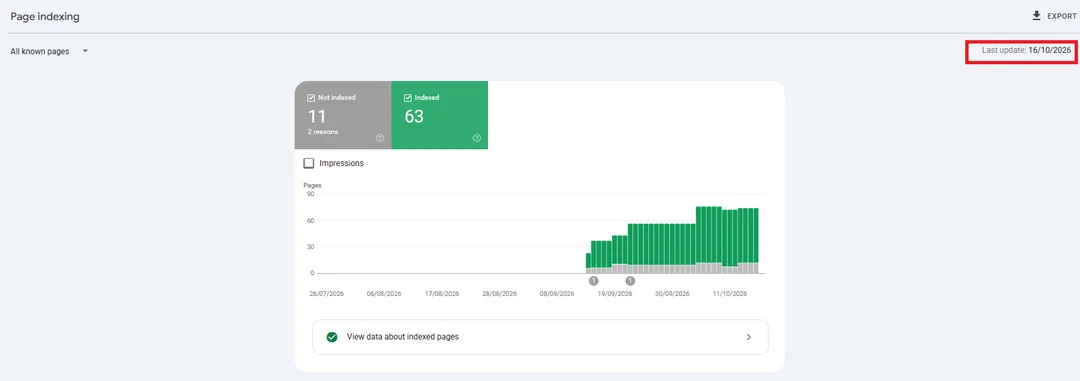Image resolution: width=1080 pixels, height=381 pixels.
Task: Click the Export download arrow icon
Action: click(1037, 16)
